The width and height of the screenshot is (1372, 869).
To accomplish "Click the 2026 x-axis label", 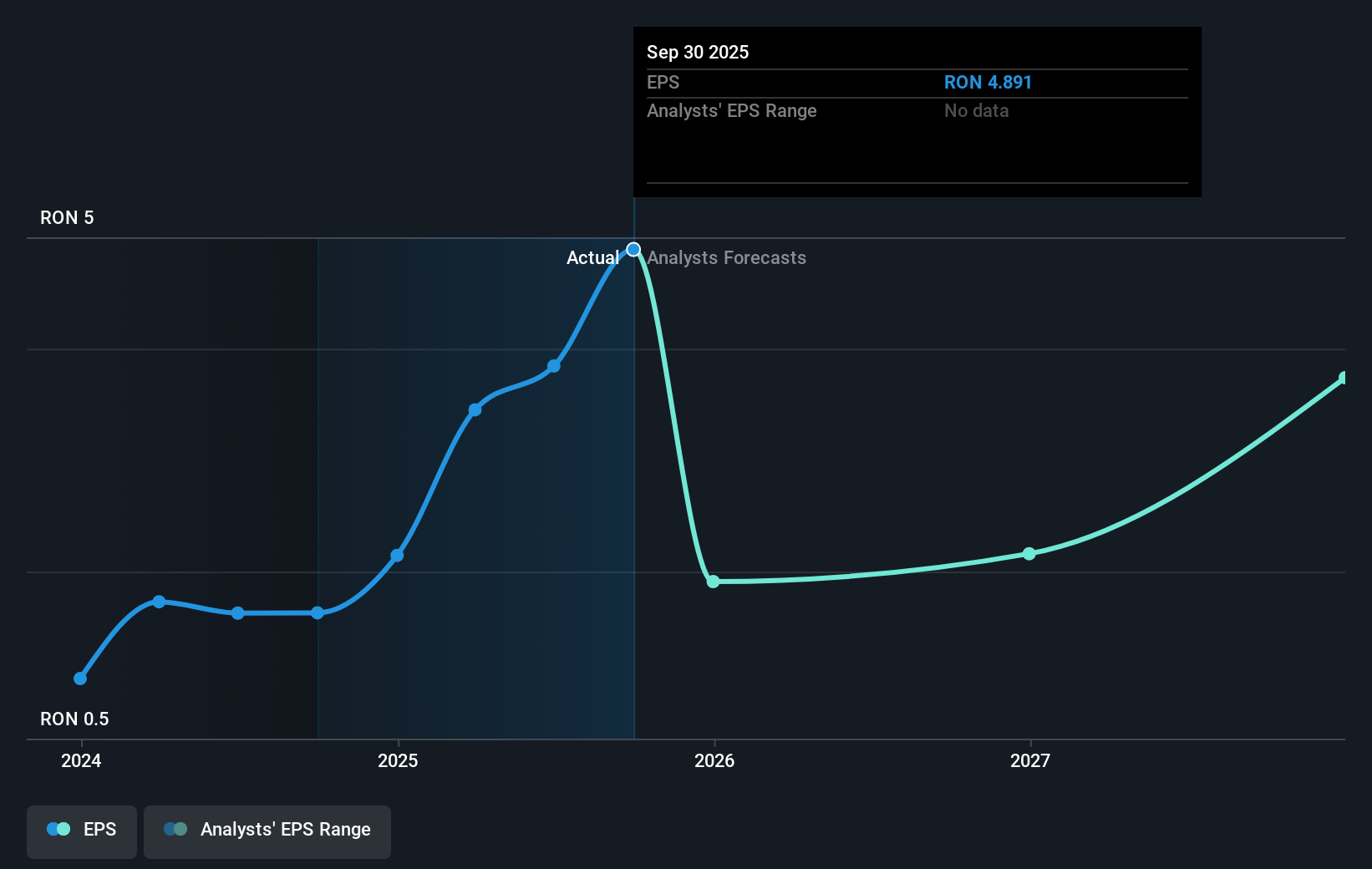I will [714, 761].
